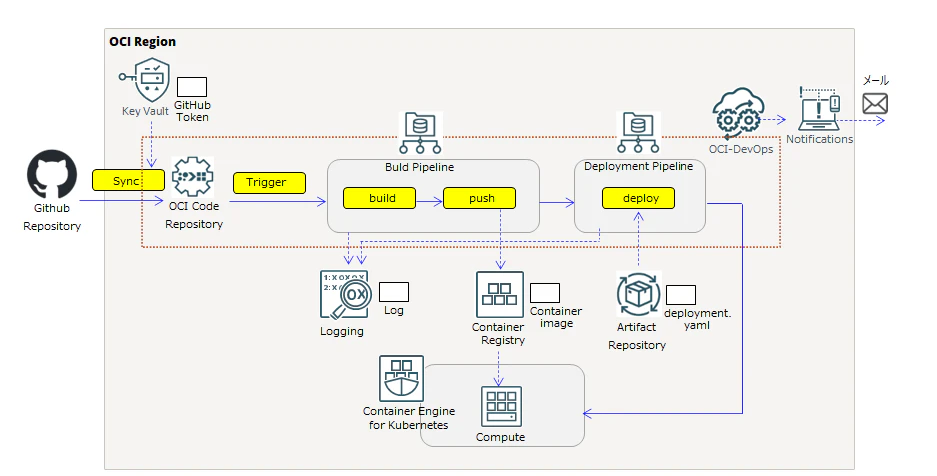Click the 'メール' label
Viewport: 937px width, 476px height.
click(x=876, y=81)
